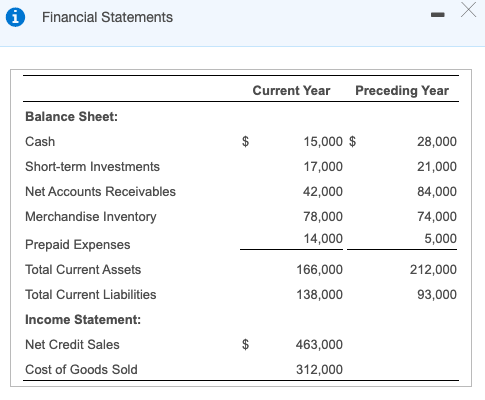Select the value 21,000

pos(437,167)
